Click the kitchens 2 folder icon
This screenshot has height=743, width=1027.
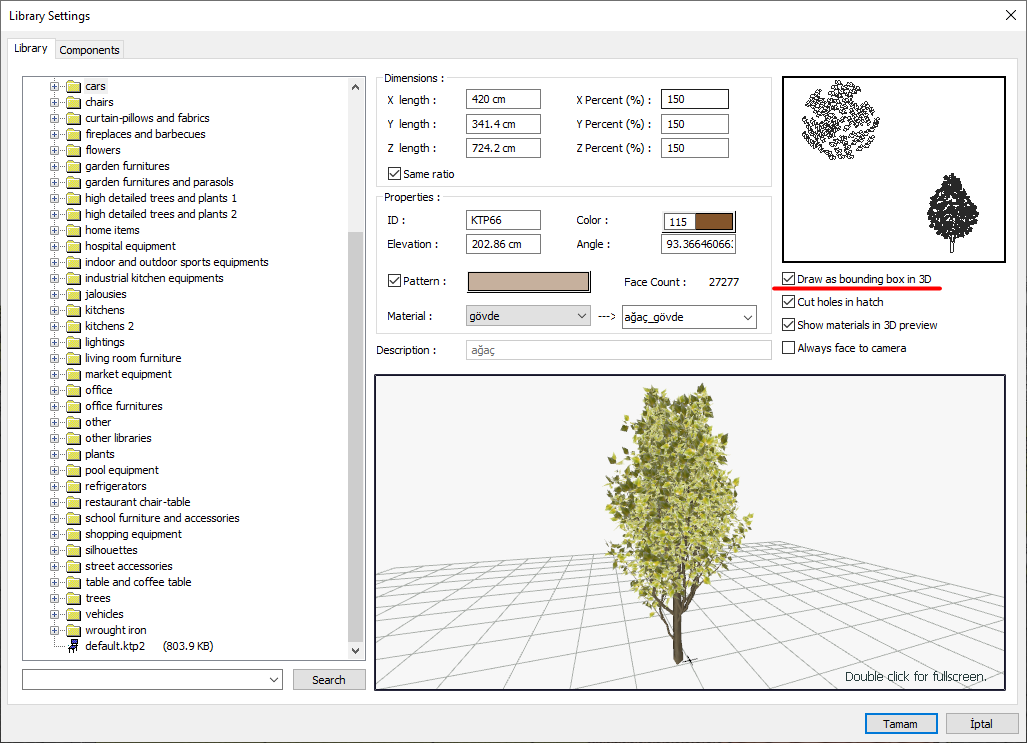click(73, 326)
